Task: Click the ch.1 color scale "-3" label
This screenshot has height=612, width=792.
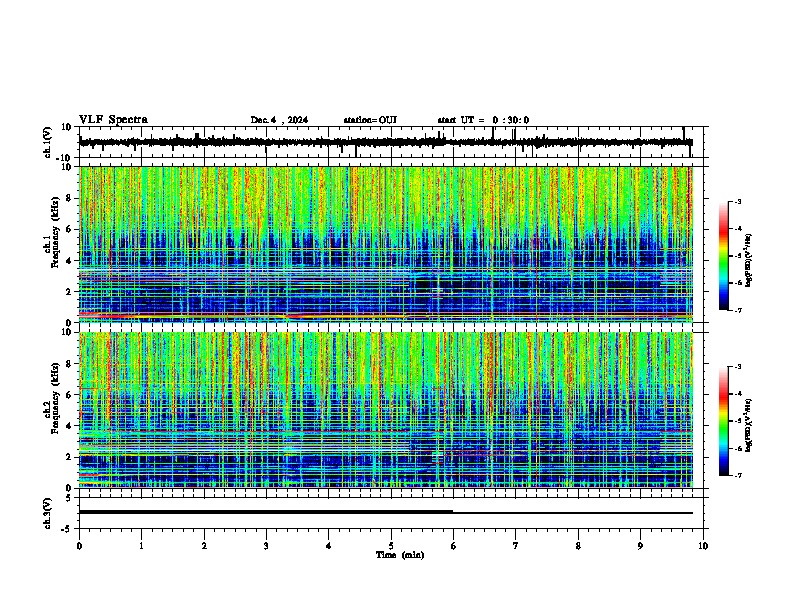Action: click(737, 202)
